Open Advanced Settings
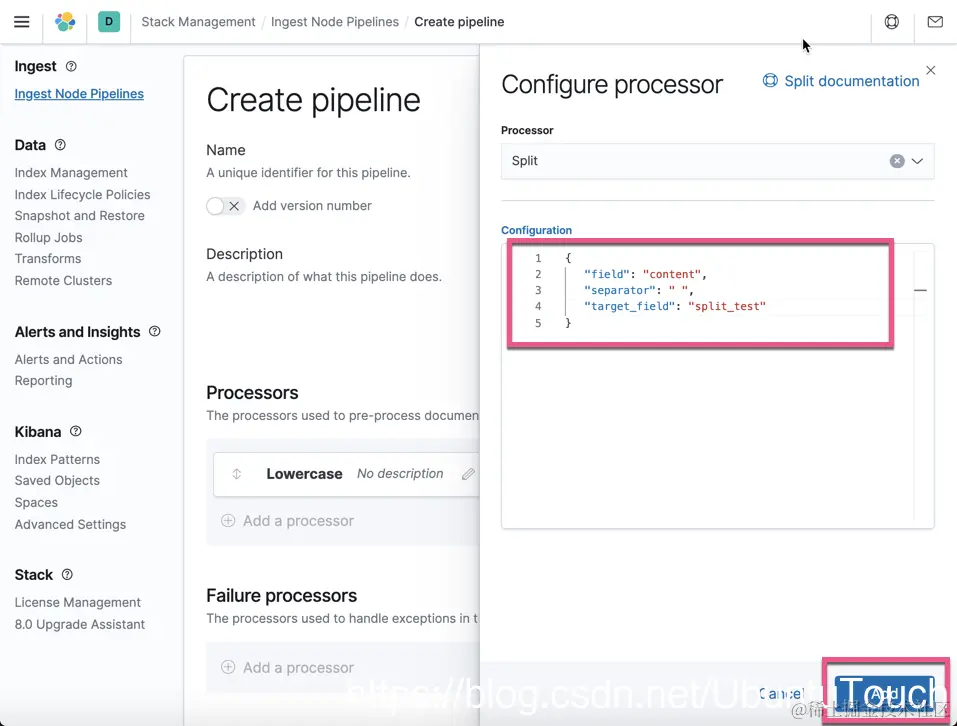 [x=70, y=525]
